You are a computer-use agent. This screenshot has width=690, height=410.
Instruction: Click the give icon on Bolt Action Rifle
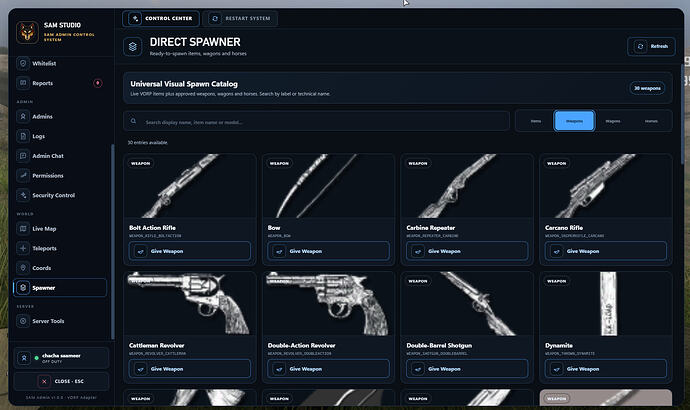click(140, 251)
